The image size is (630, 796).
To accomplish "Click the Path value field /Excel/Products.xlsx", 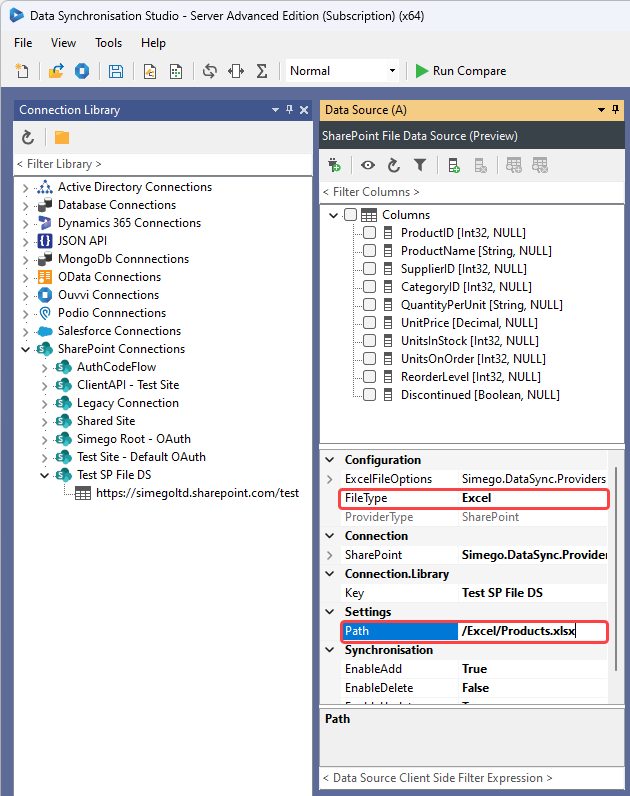I will (x=530, y=631).
